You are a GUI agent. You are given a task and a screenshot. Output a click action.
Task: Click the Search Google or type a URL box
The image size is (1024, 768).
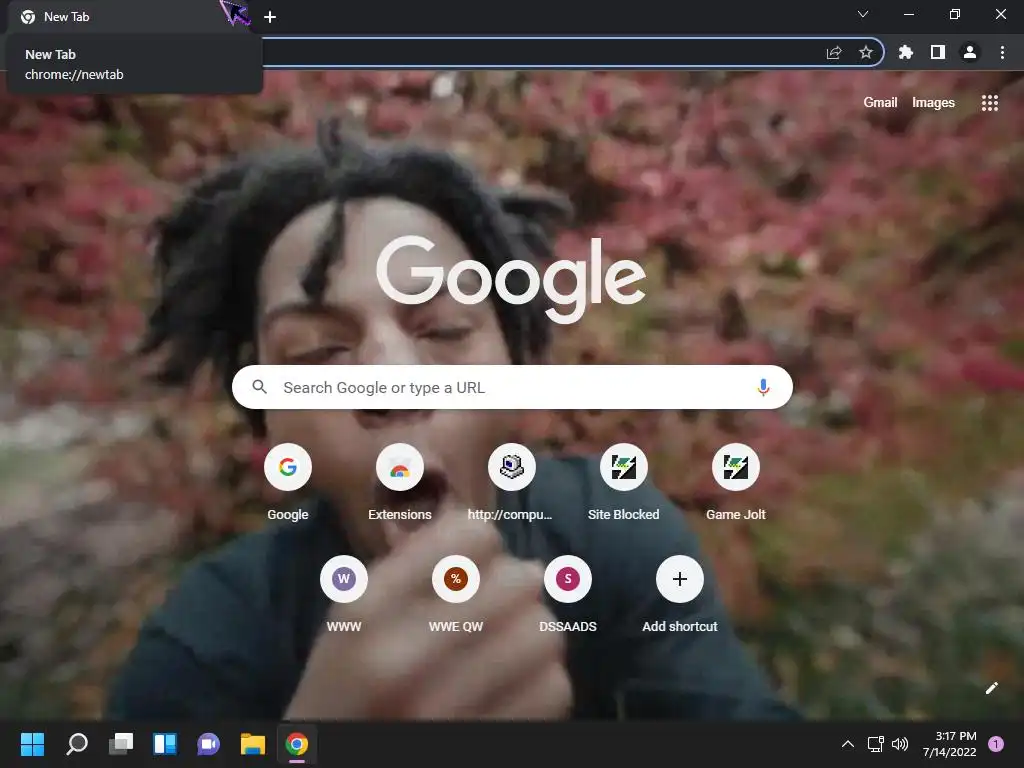click(512, 387)
